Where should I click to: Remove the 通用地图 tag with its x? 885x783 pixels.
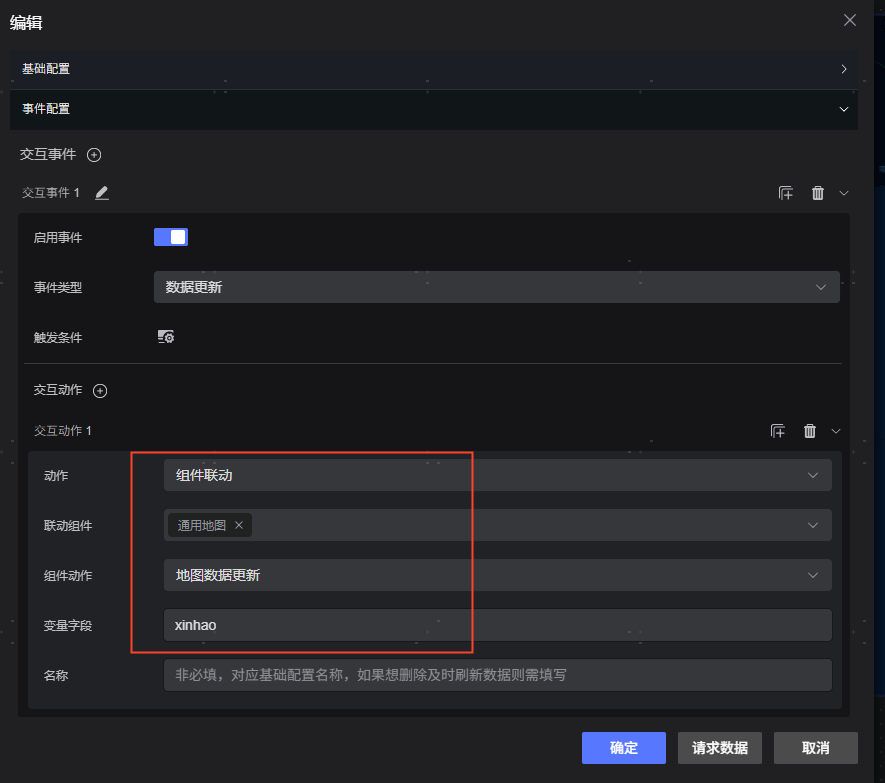coord(239,525)
